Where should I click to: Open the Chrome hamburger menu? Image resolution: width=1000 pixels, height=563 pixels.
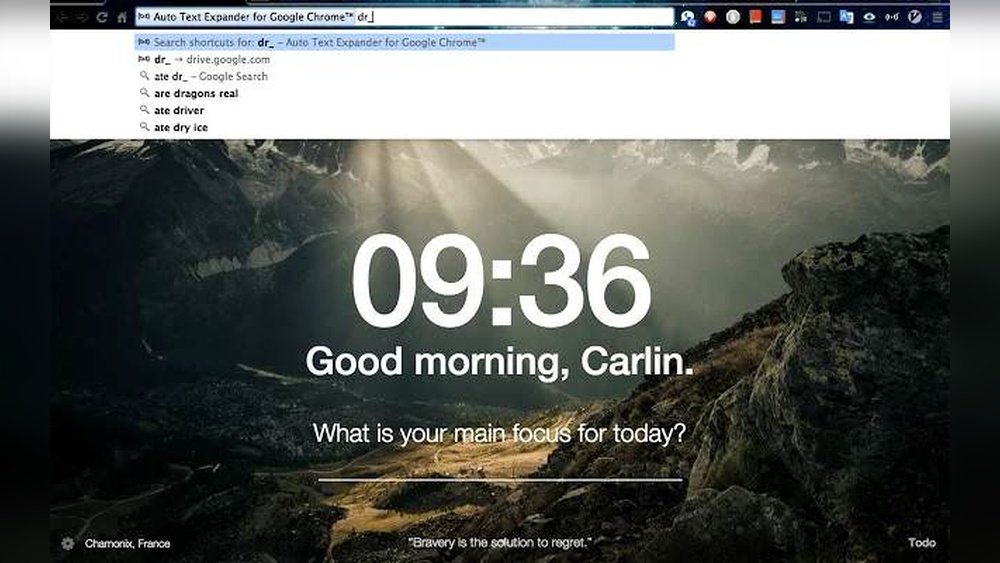click(938, 17)
